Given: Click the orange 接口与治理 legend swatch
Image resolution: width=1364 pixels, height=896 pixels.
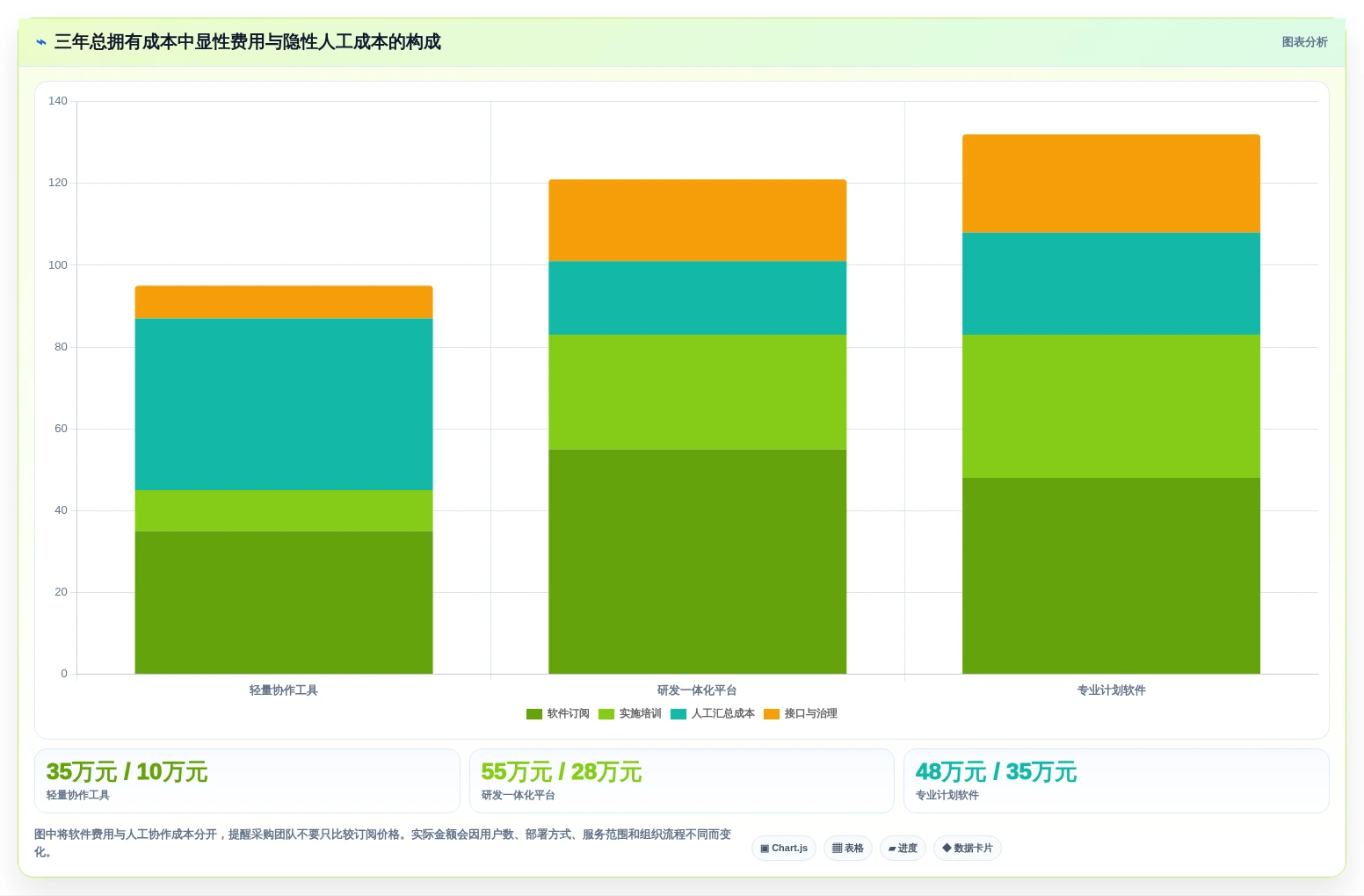Looking at the screenshot, I should (772, 714).
